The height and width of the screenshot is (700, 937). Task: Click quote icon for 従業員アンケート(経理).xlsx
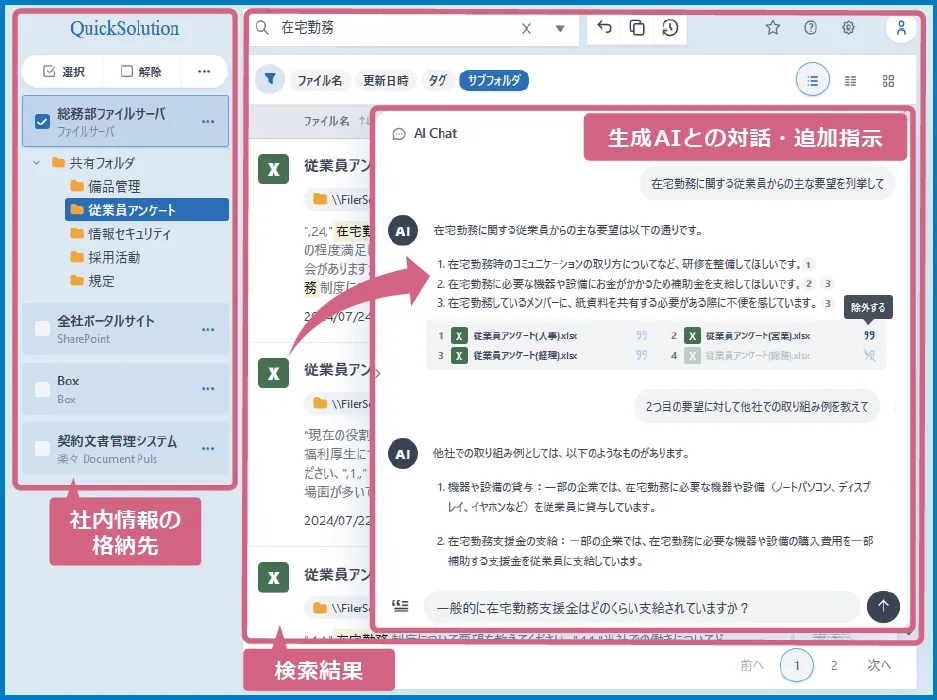642,355
